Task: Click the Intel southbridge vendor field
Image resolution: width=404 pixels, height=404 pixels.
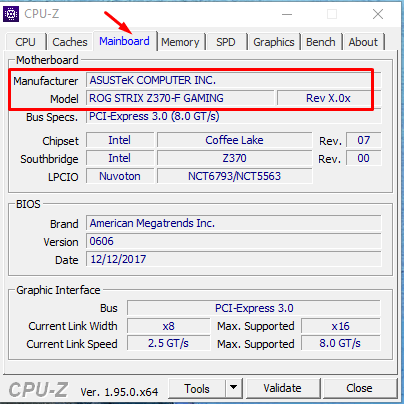Action: [x=120, y=158]
